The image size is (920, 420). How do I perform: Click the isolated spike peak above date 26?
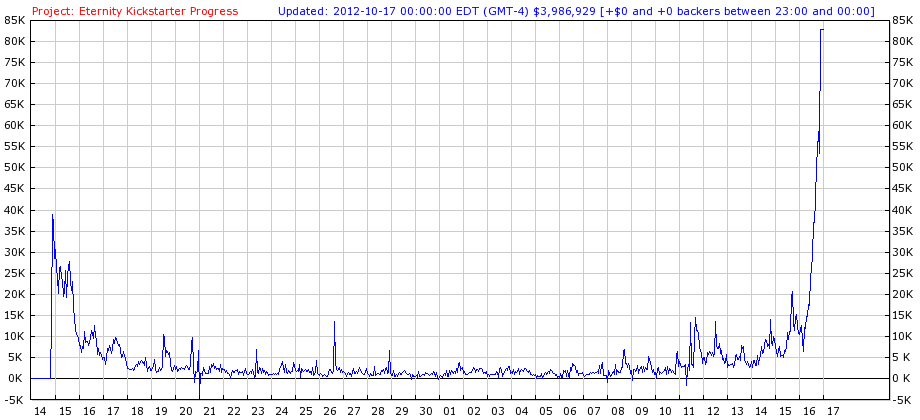[x=334, y=322]
